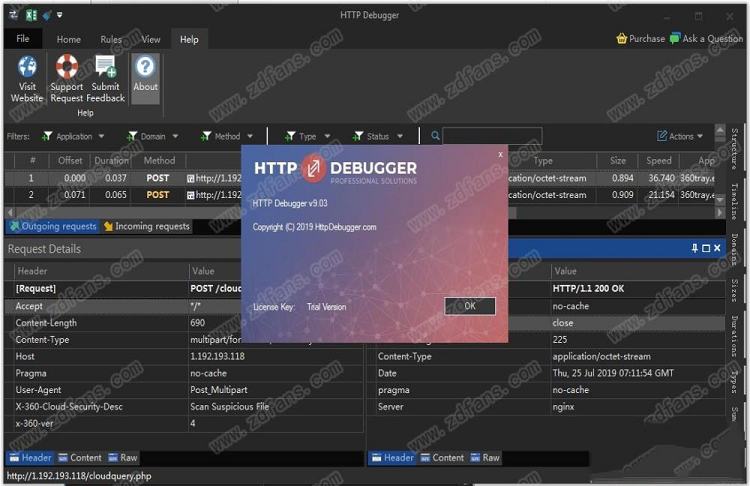Screen dimensions: 750x486
Task: Click the arrows icon at title bar left
Action: pos(13,15)
